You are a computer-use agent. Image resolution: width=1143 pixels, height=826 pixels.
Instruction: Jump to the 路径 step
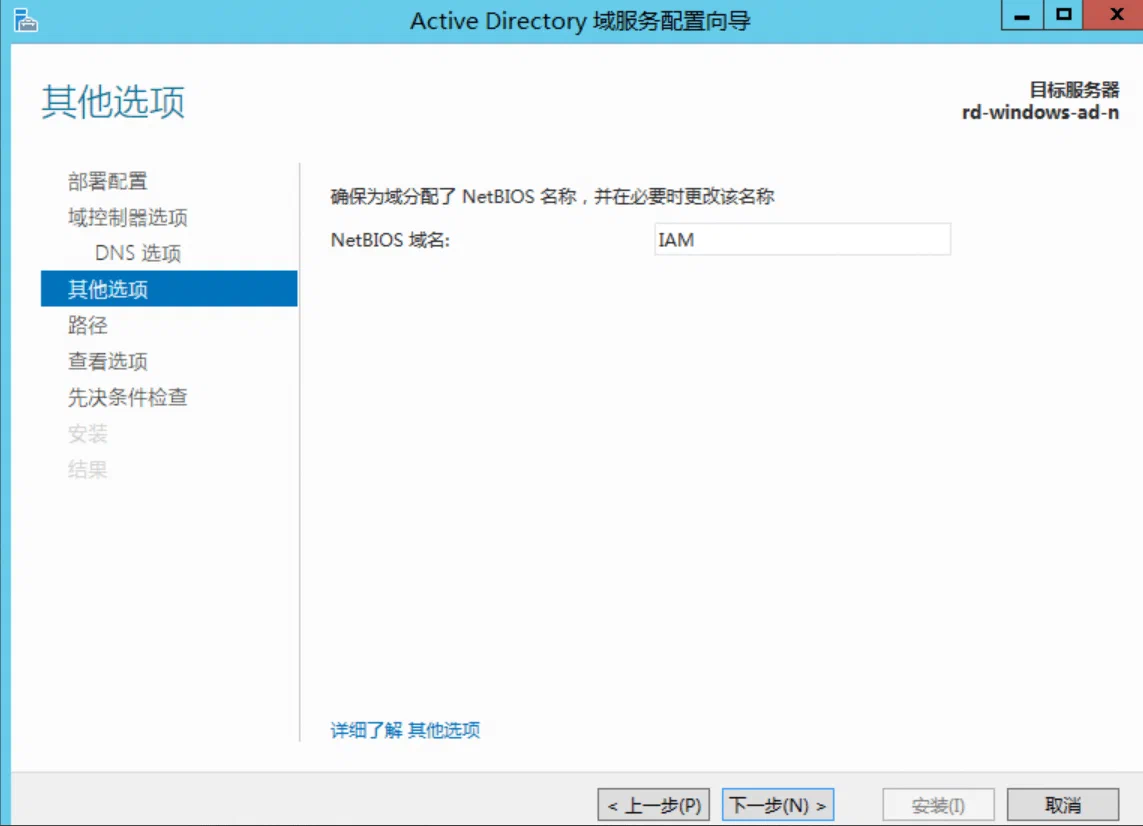[87, 325]
